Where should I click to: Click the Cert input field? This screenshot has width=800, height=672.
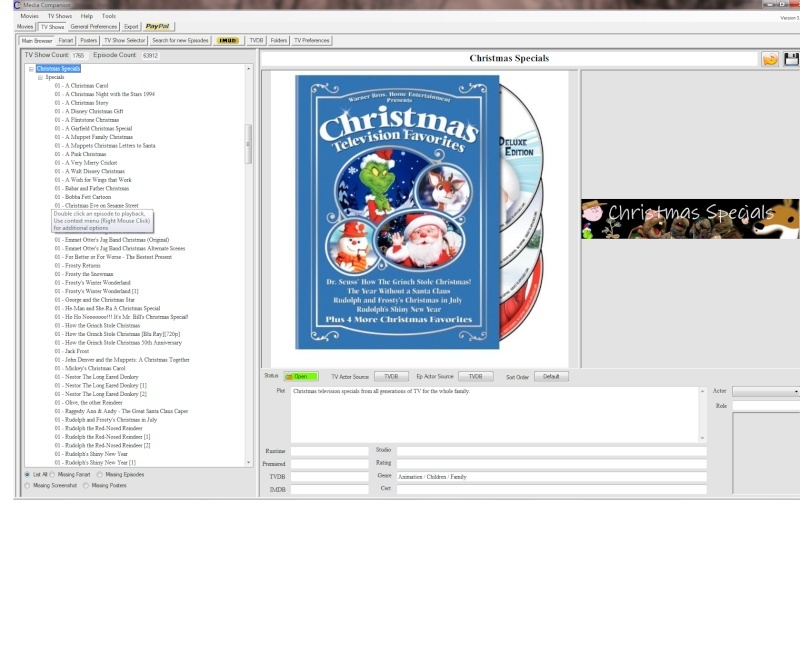pyautogui.click(x=552, y=489)
